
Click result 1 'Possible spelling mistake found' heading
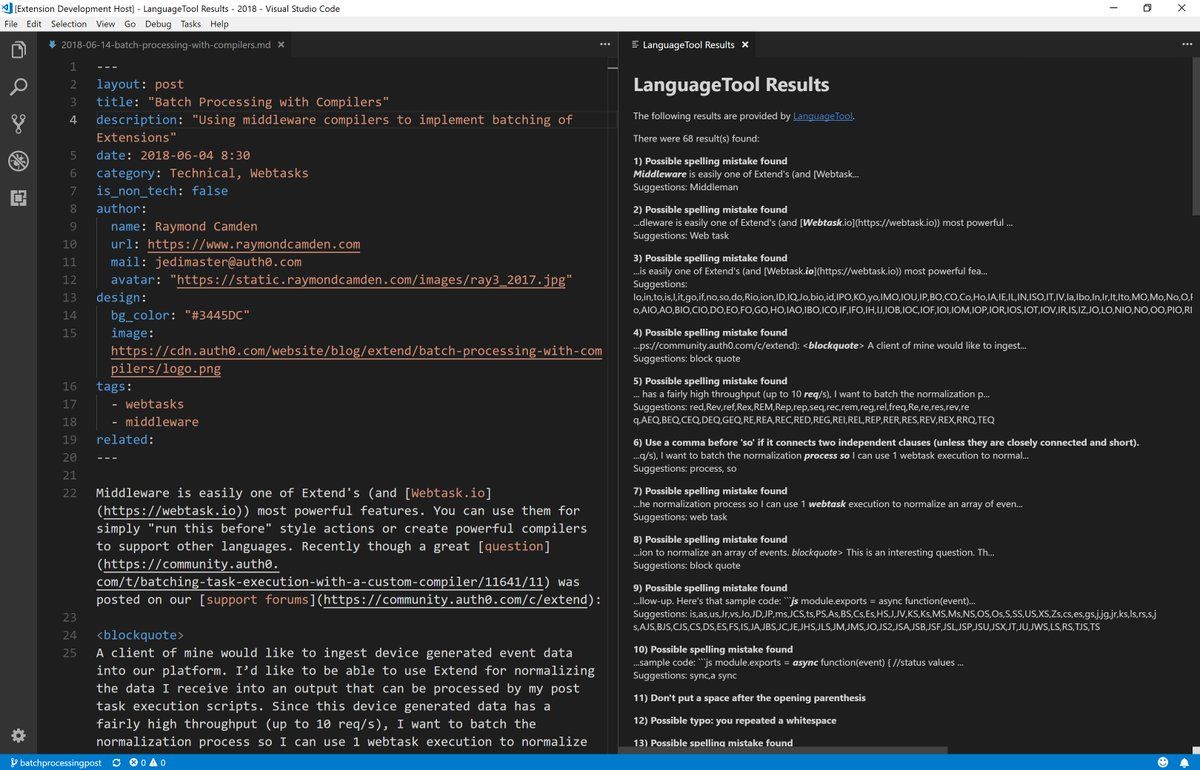tap(710, 161)
